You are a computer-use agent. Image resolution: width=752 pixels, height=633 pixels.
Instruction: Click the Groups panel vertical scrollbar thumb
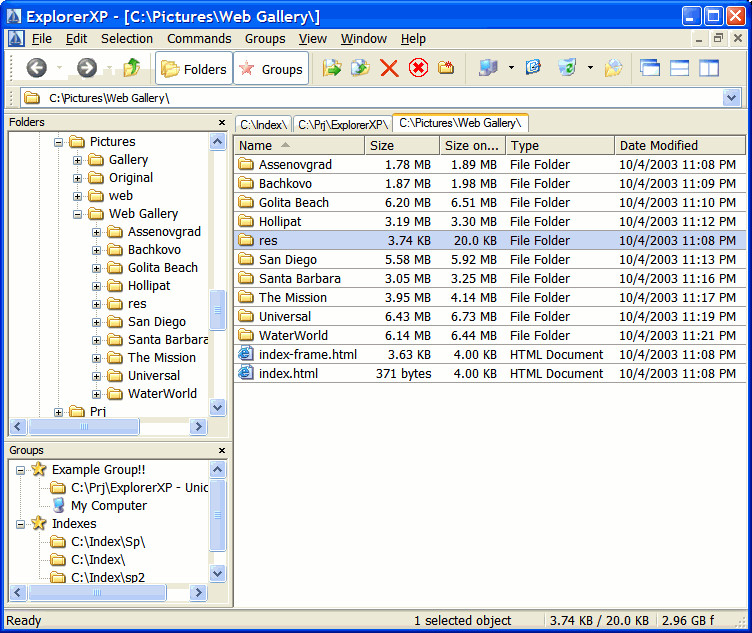click(x=217, y=516)
